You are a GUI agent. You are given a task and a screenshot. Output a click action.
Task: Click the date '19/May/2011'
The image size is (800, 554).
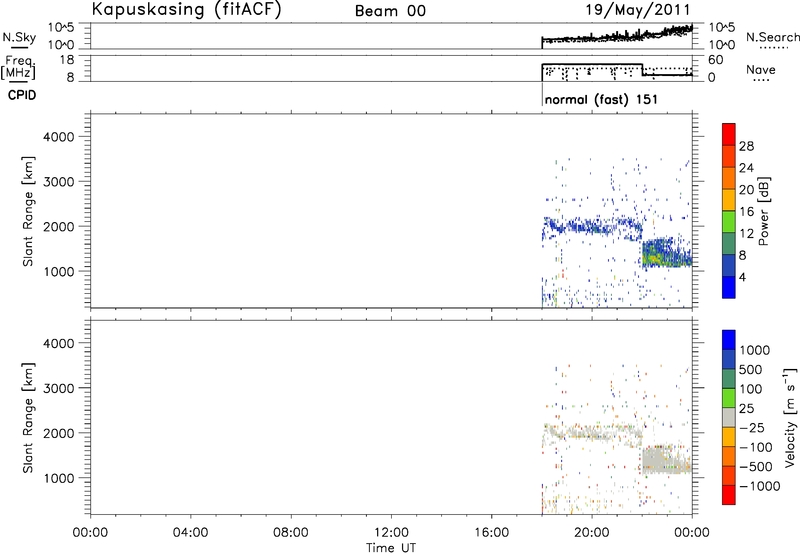click(638, 10)
